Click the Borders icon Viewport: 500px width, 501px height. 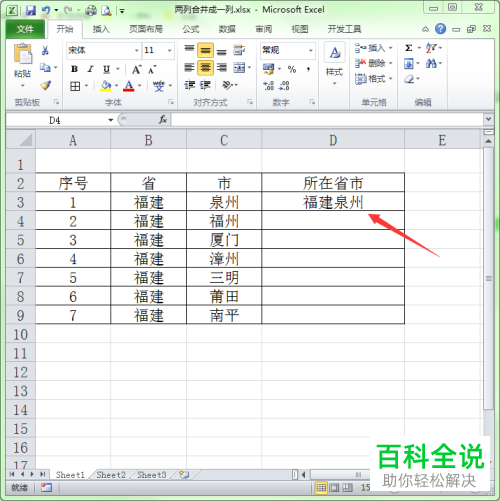75,86
